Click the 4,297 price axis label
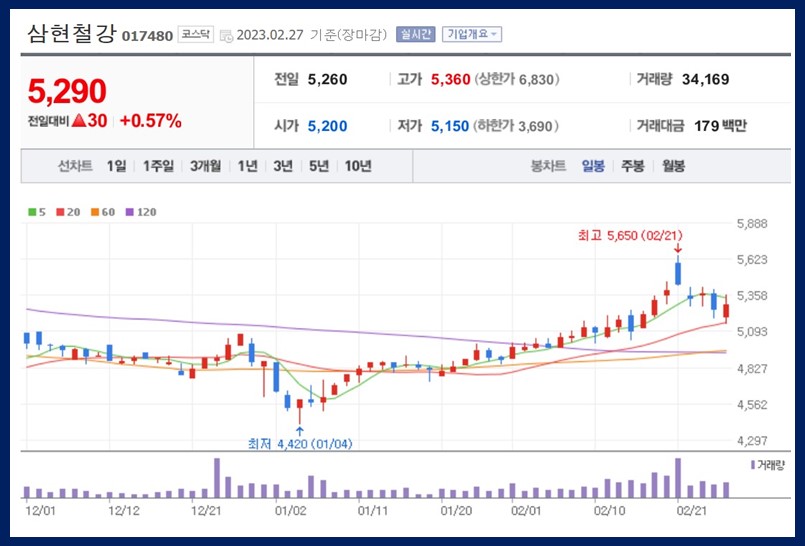The height and width of the screenshot is (546, 805). pos(752,441)
